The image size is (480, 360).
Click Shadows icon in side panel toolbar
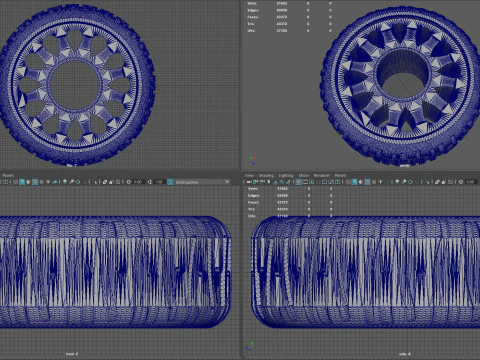point(387,182)
